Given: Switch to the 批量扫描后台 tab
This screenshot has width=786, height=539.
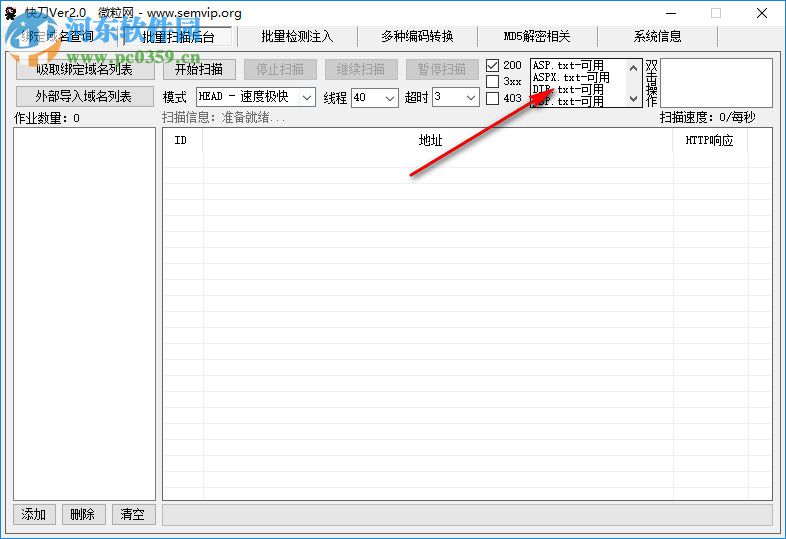Looking at the screenshot, I should [x=178, y=37].
